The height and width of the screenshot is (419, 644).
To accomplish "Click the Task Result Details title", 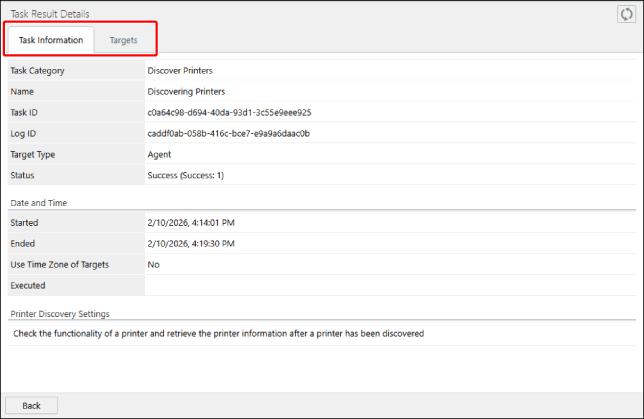I will tap(49, 14).
